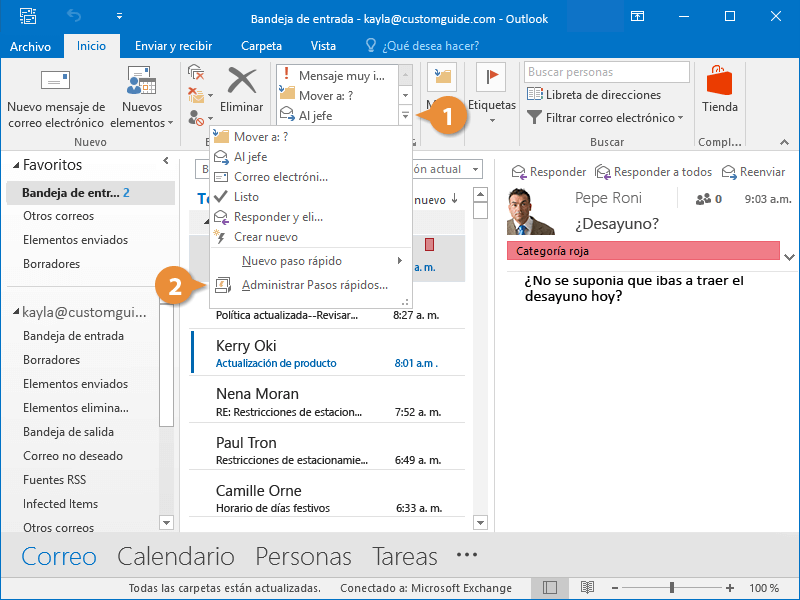Choose Administrar Pasos rápidos from menu
Image resolution: width=800 pixels, height=600 pixels.
[314, 286]
